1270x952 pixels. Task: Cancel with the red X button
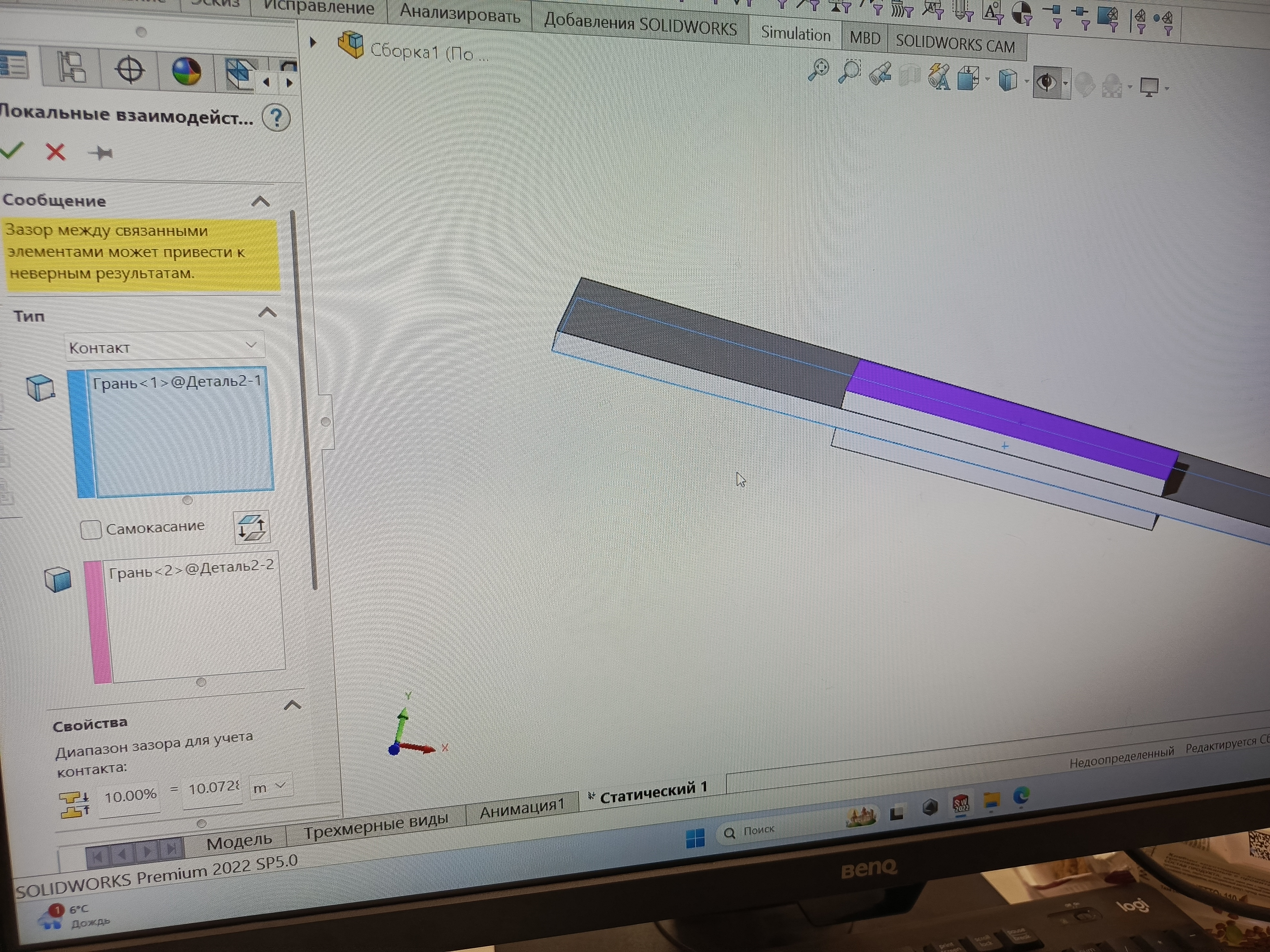point(56,152)
